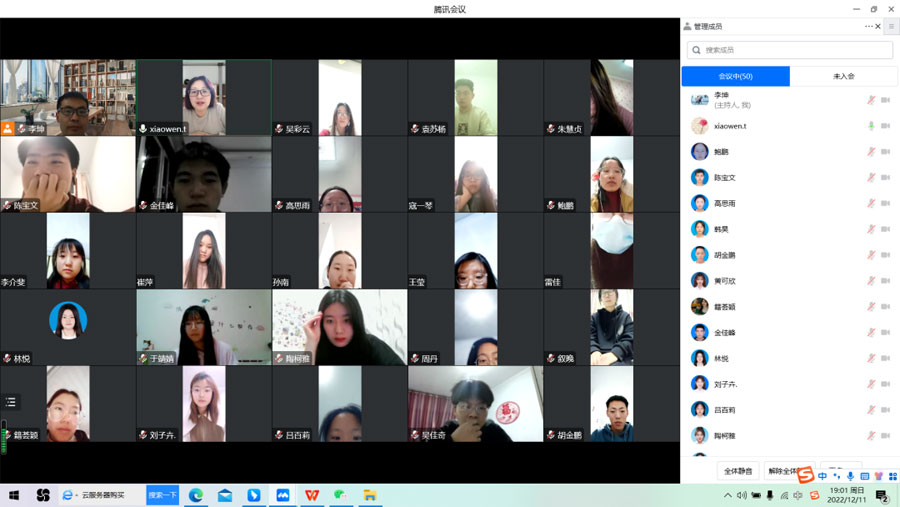The image size is (900, 507).
Task: Click the 解除全体静音 unmute-all button
Action: pyautogui.click(x=784, y=471)
